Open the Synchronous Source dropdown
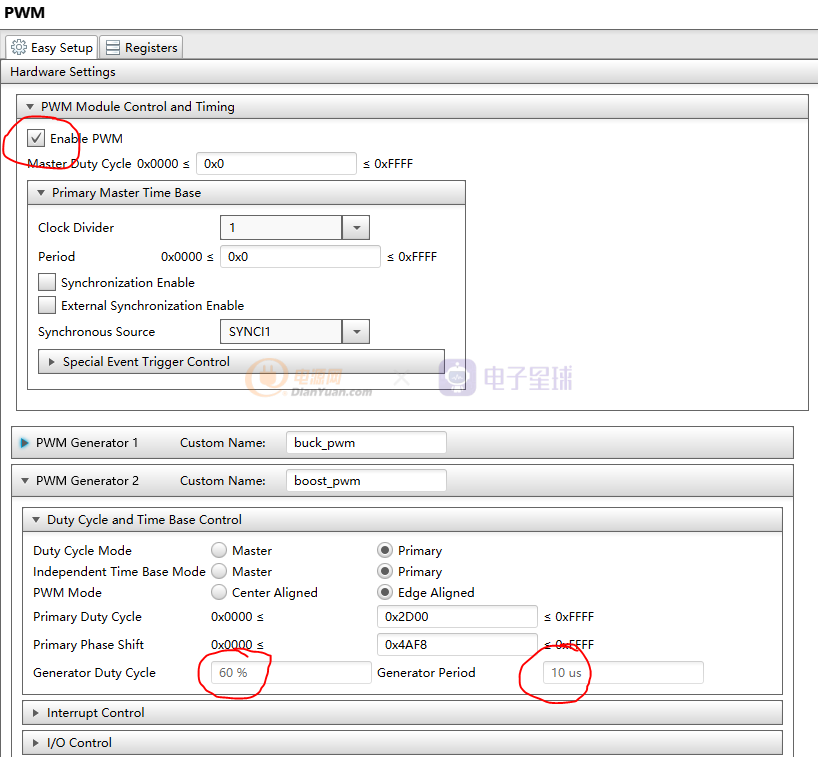The height and width of the screenshot is (757, 818). tap(356, 332)
